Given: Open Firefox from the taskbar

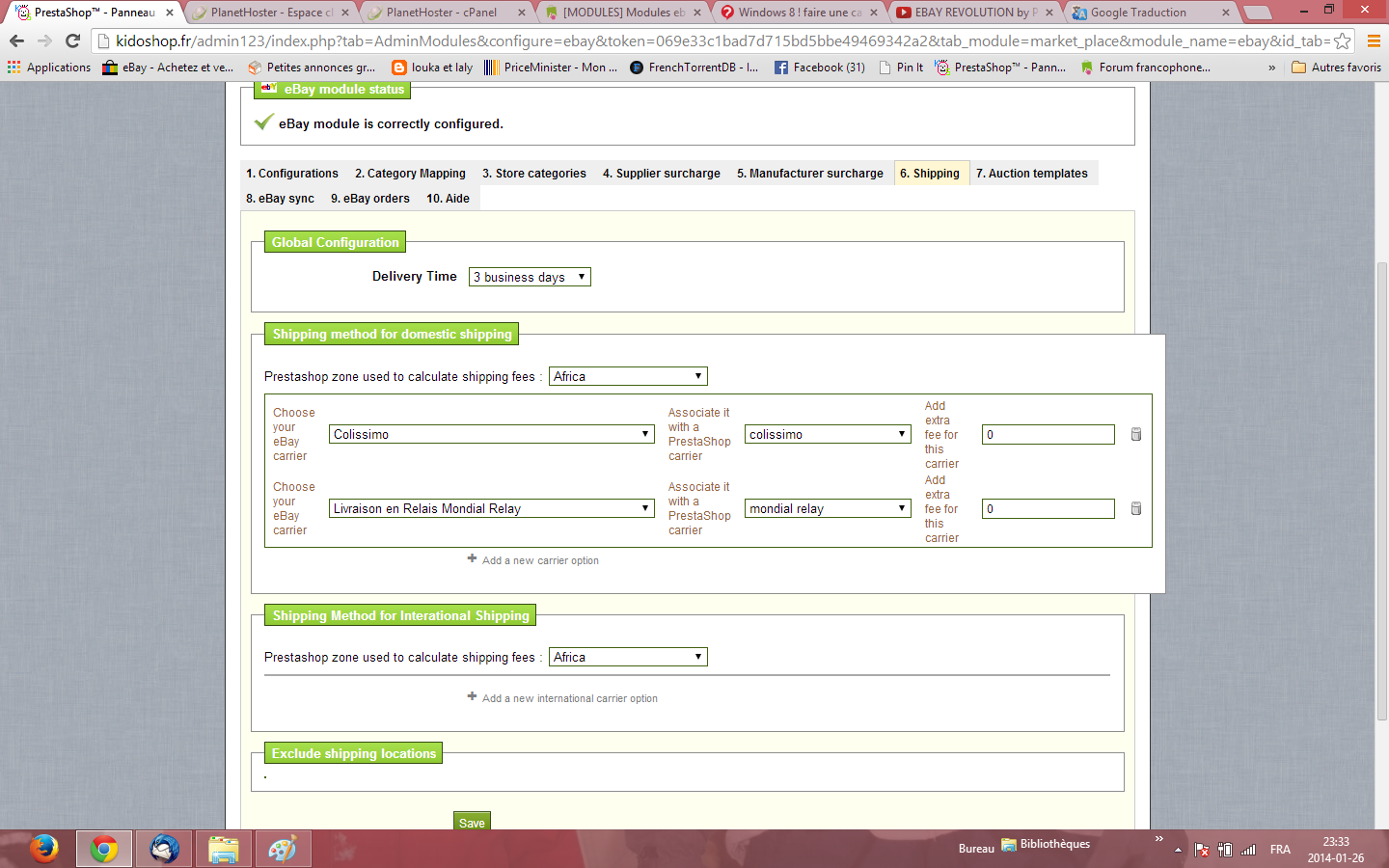Looking at the screenshot, I should [x=43, y=849].
